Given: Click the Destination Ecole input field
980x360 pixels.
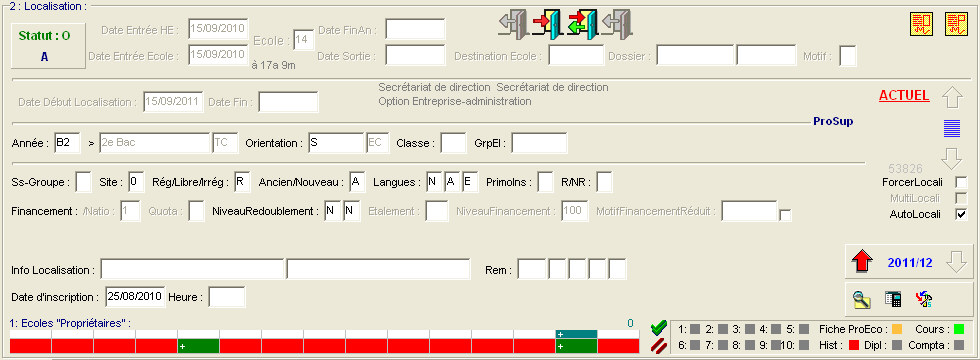Looking at the screenshot, I should click(576, 55).
